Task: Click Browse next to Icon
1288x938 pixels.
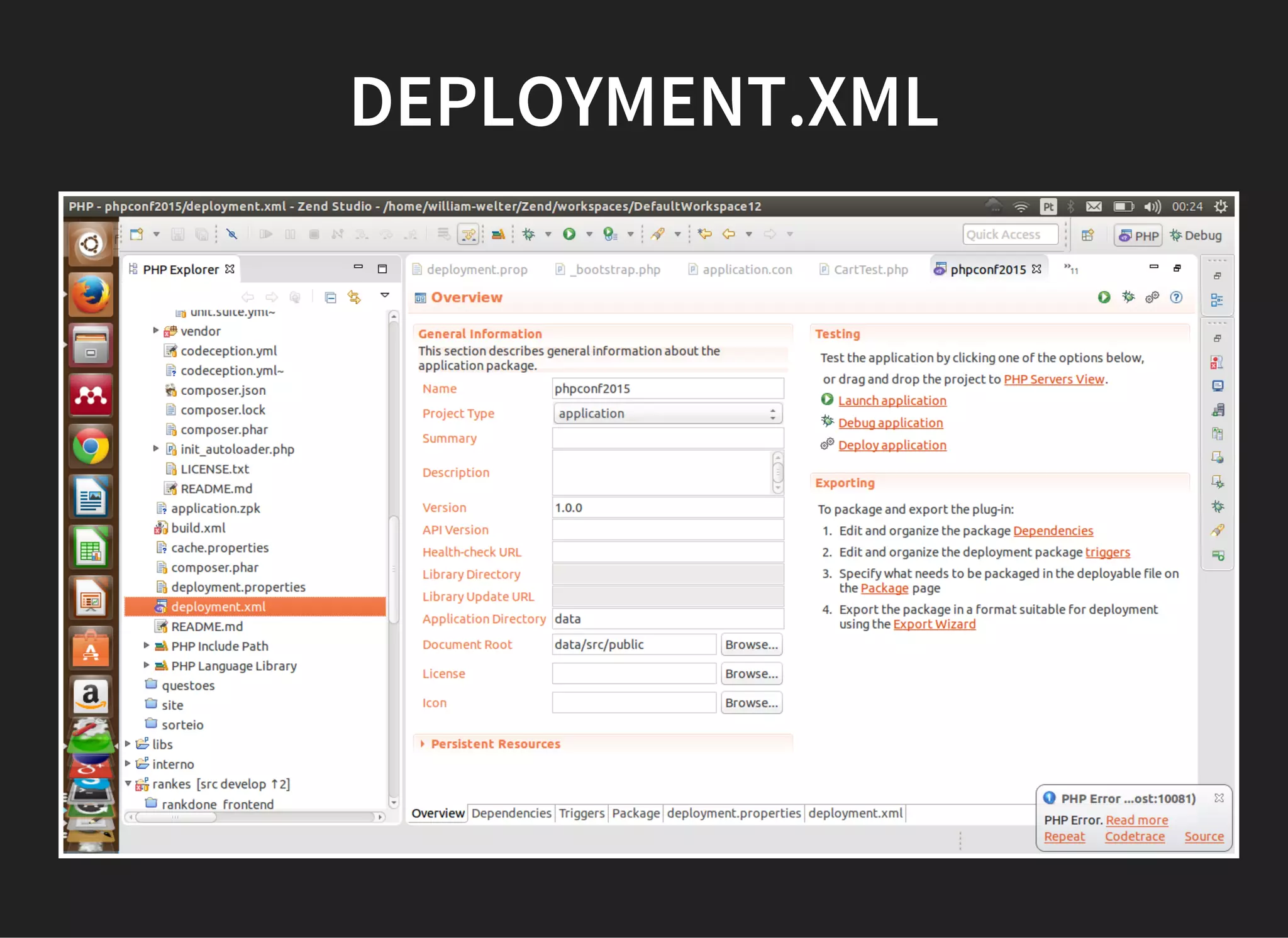Action: click(752, 703)
